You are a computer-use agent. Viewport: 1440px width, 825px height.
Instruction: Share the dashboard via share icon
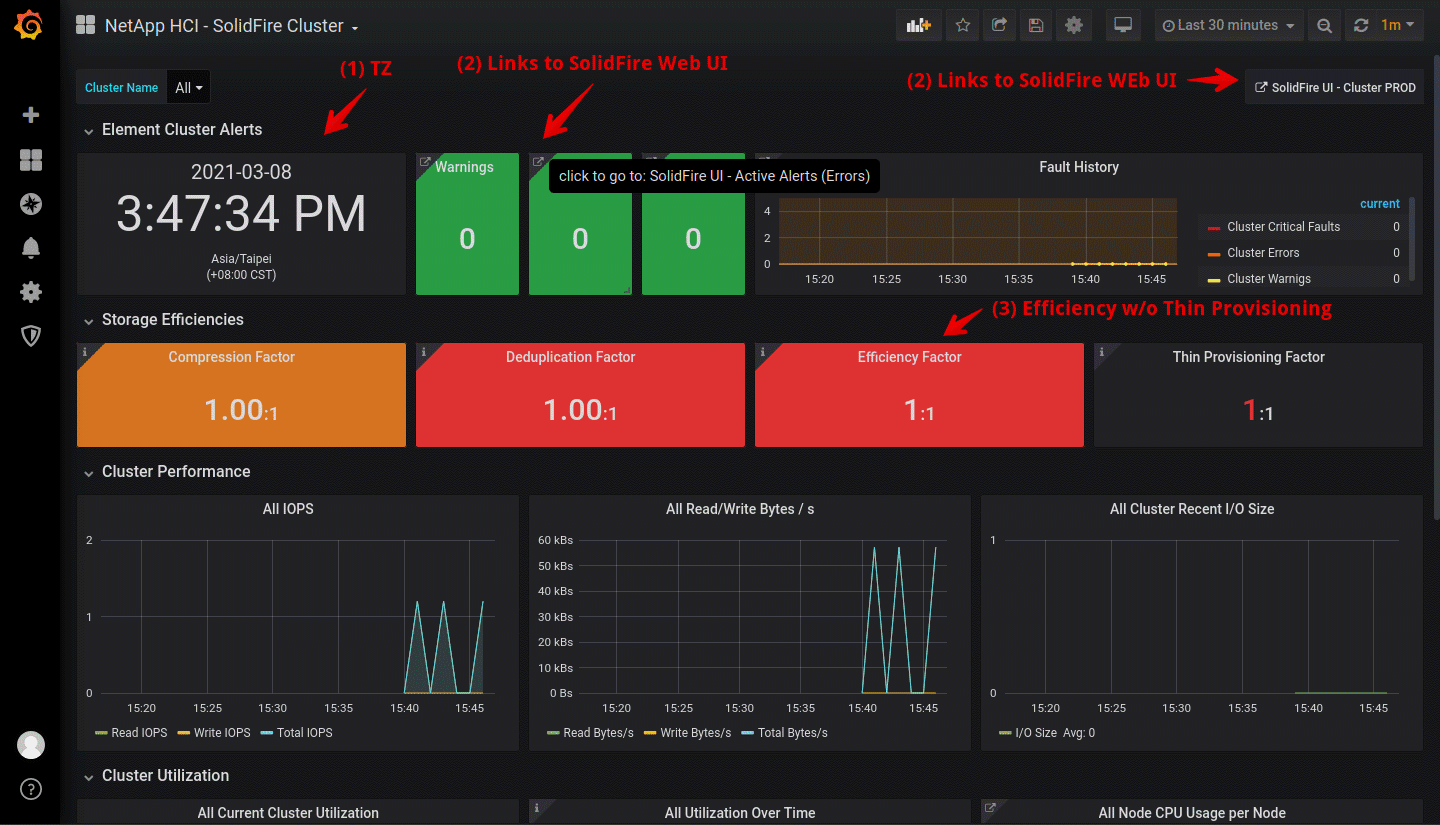tap(999, 25)
